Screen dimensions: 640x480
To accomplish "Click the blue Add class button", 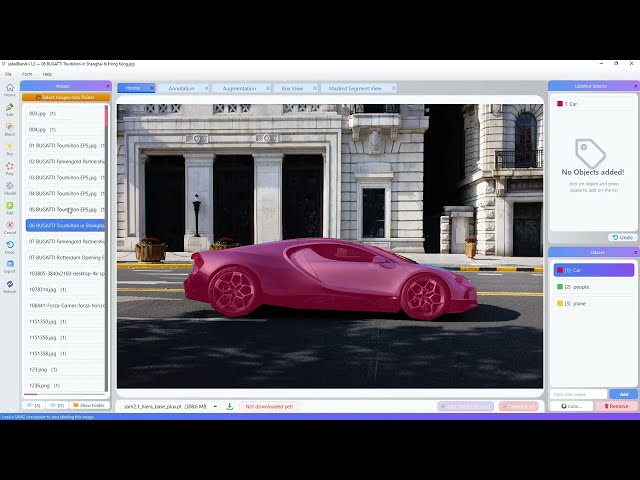I will [623, 394].
